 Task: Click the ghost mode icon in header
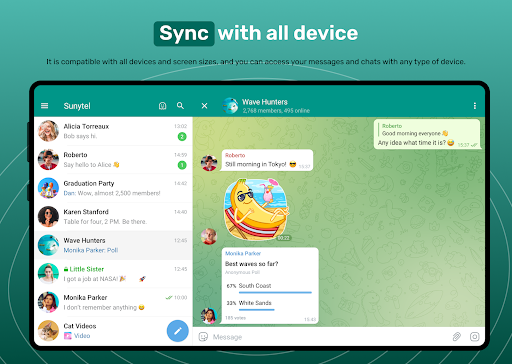[x=162, y=106]
